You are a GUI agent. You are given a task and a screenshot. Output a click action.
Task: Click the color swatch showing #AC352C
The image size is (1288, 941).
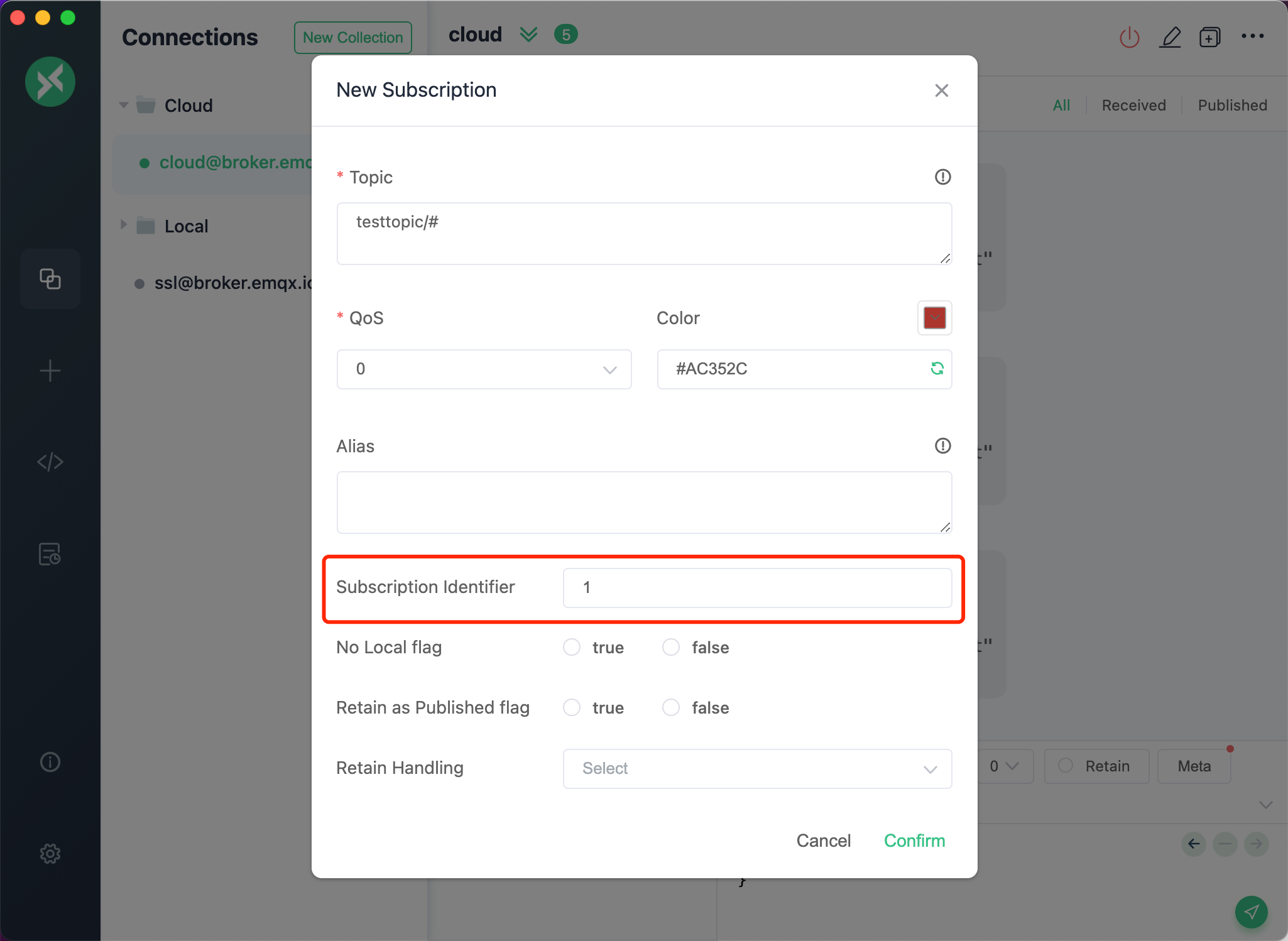(x=935, y=317)
